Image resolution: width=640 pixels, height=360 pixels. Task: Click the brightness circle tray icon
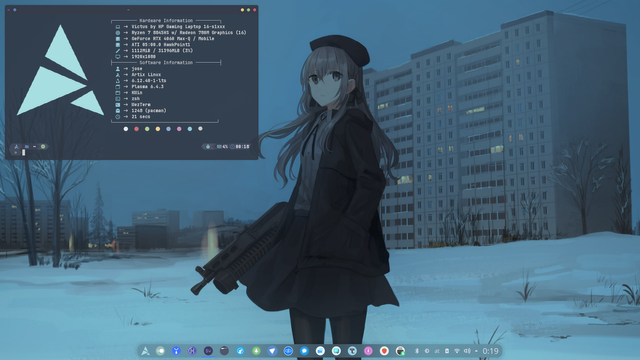[427, 351]
